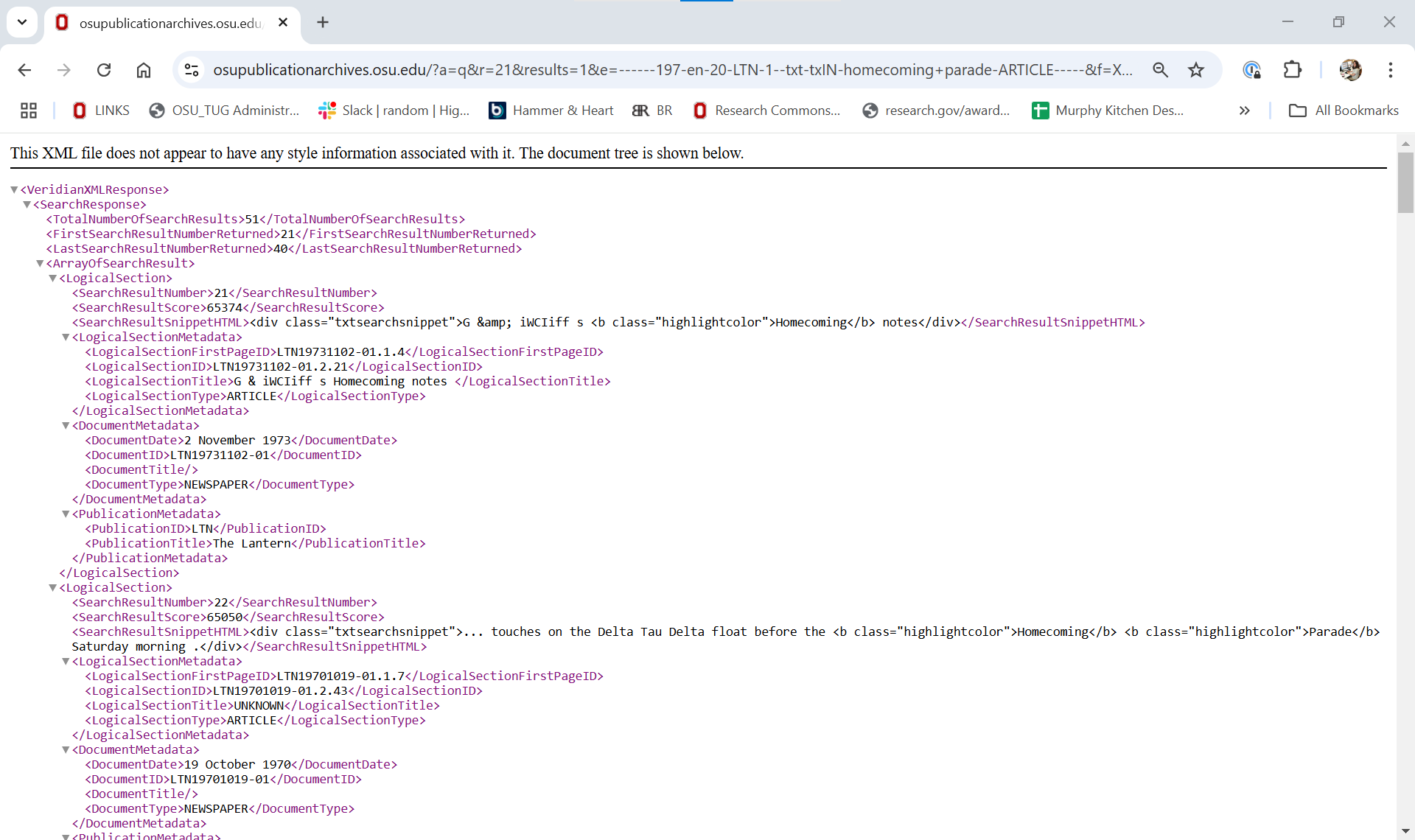Open a new tab

tap(322, 22)
